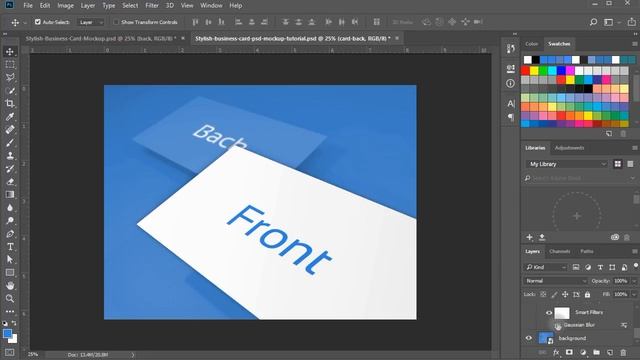Screen dimensions: 640x360
Task: Select the Brush tool
Action: (x=10, y=143)
